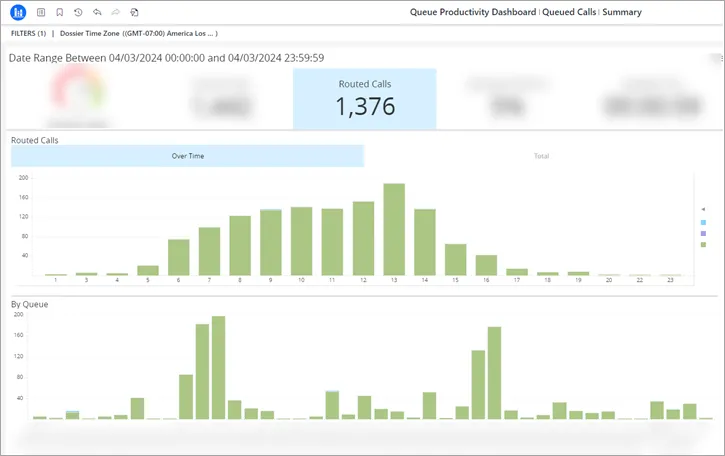
Task: Click the By Queue chart title
Action: point(30,304)
